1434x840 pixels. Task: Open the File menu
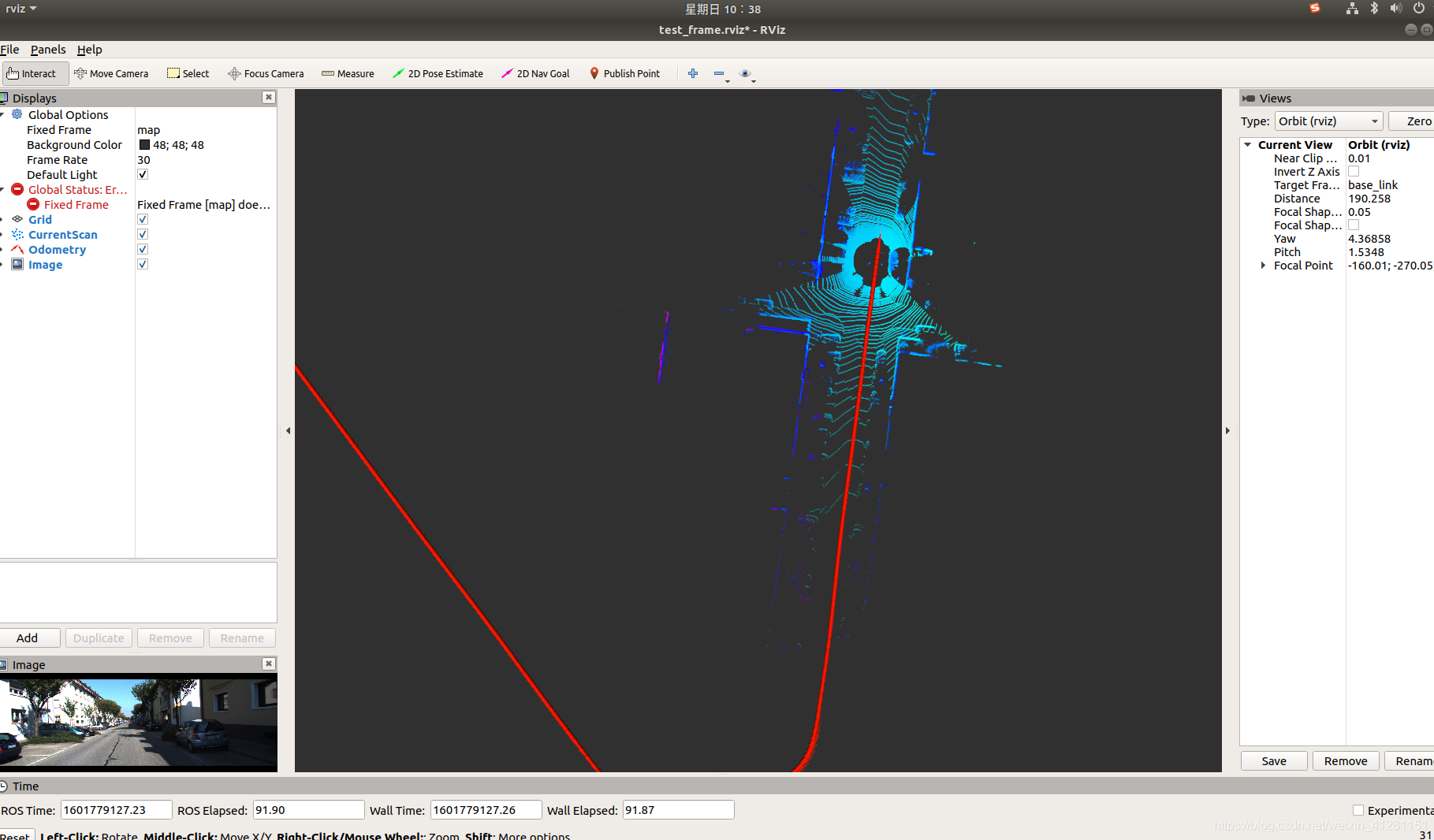(9, 50)
